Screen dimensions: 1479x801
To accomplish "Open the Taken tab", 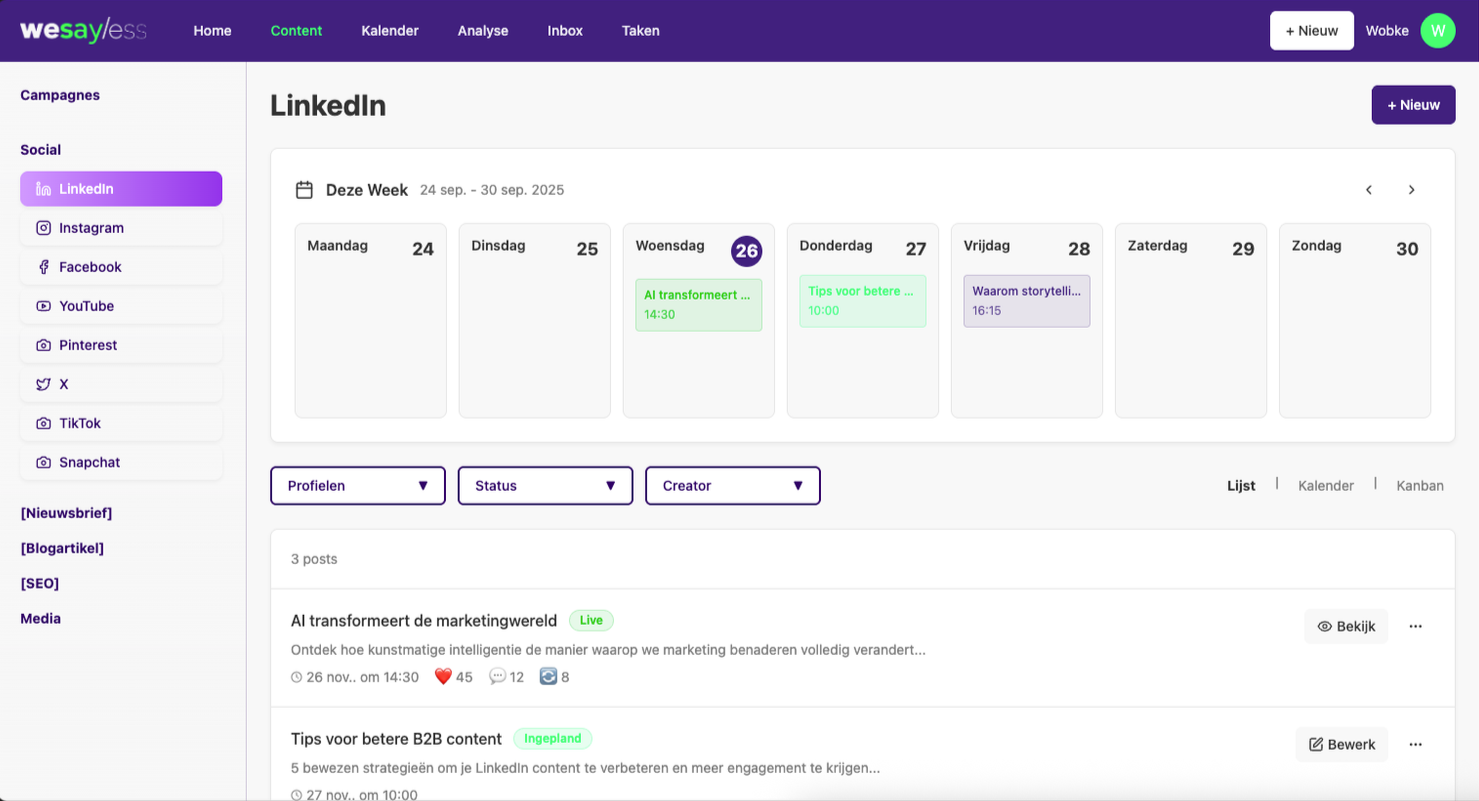I will [640, 31].
